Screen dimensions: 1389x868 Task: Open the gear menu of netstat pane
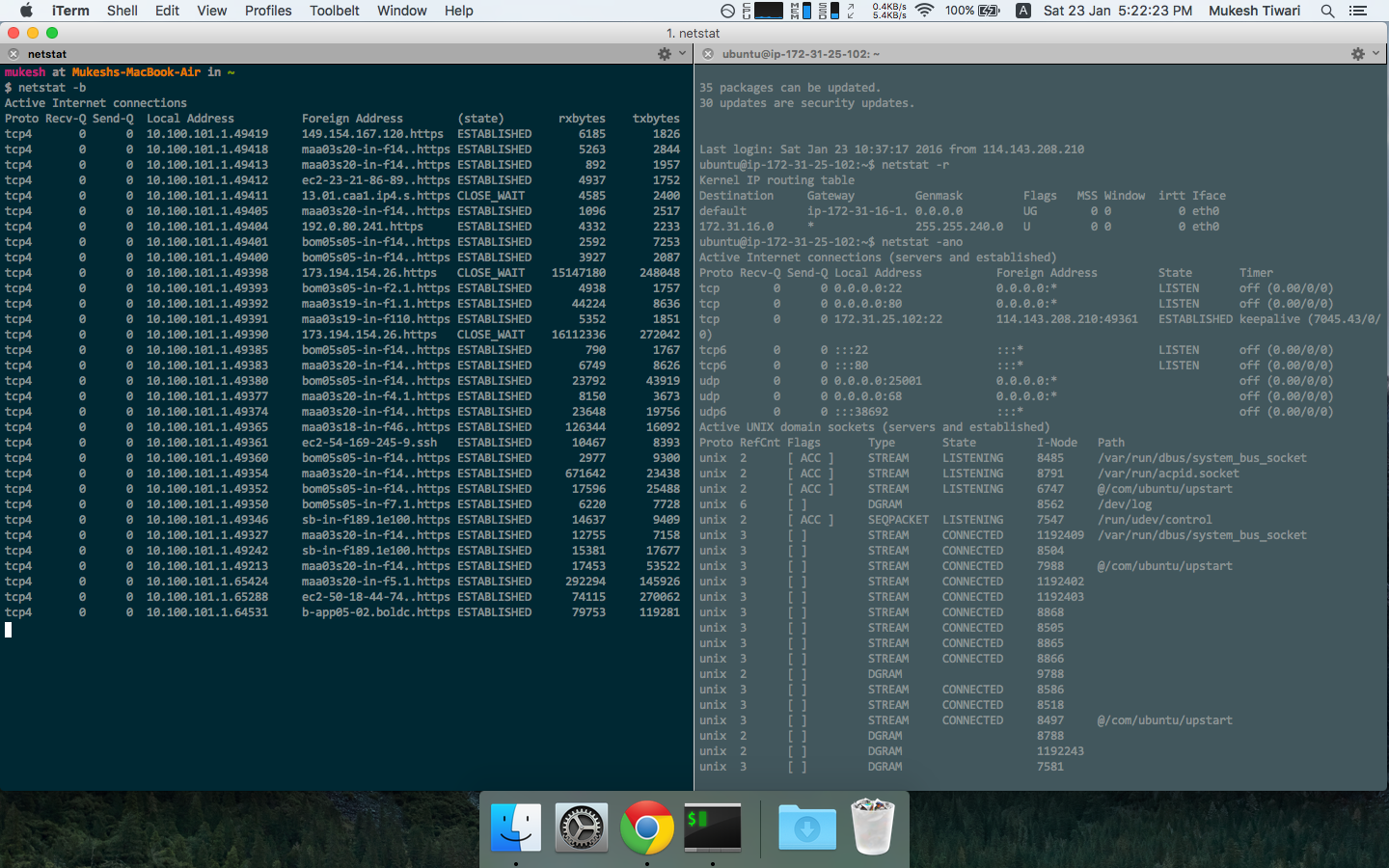tap(665, 54)
